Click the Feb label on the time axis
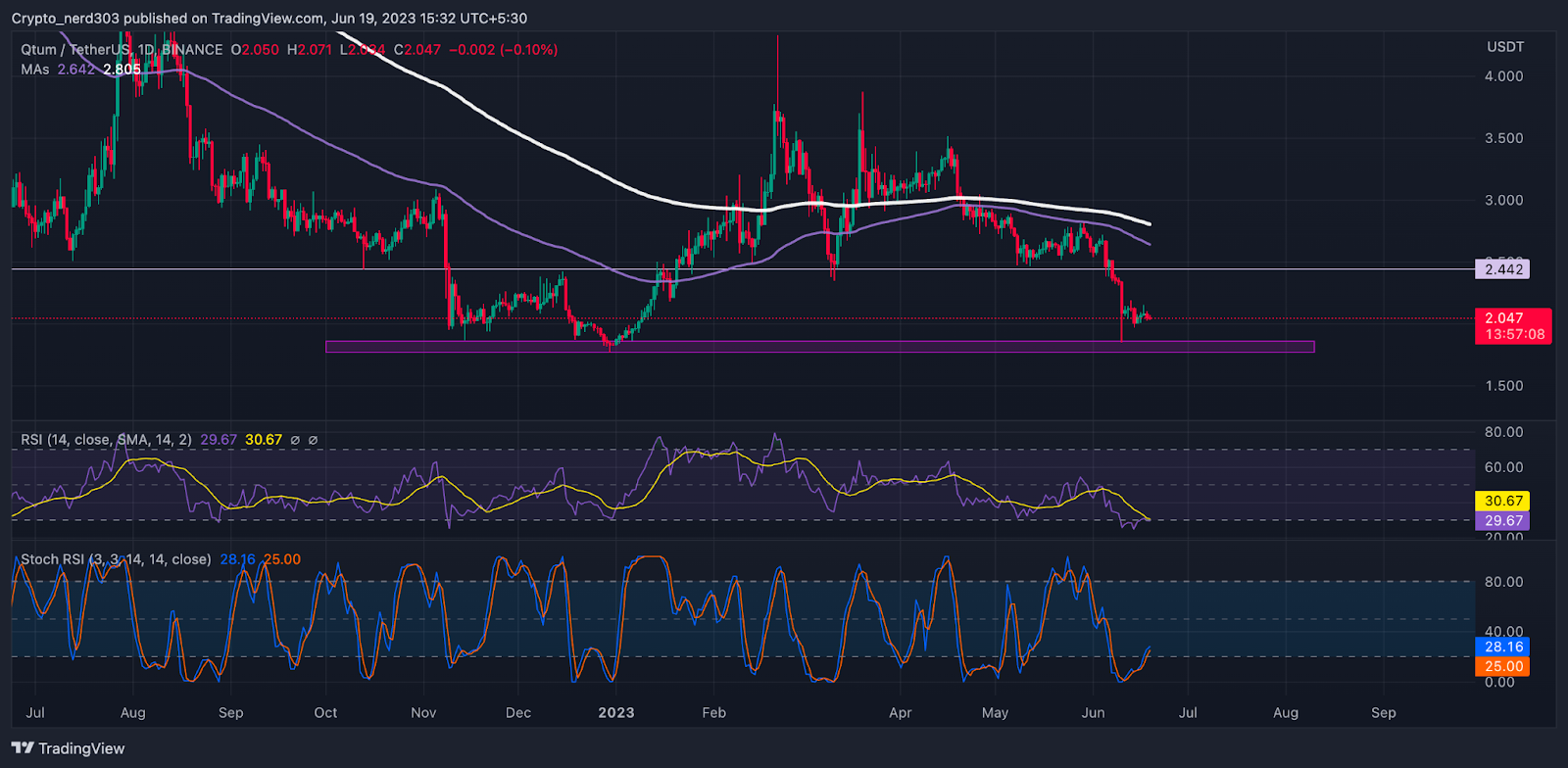The image size is (1568, 768). pos(713,712)
